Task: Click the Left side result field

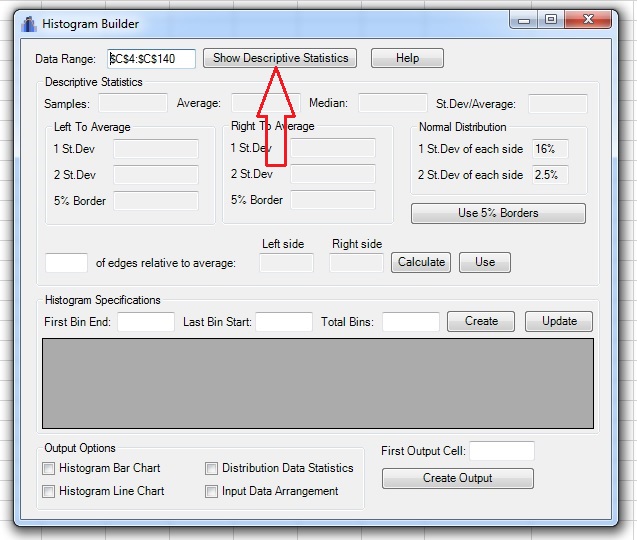Action: (286, 263)
